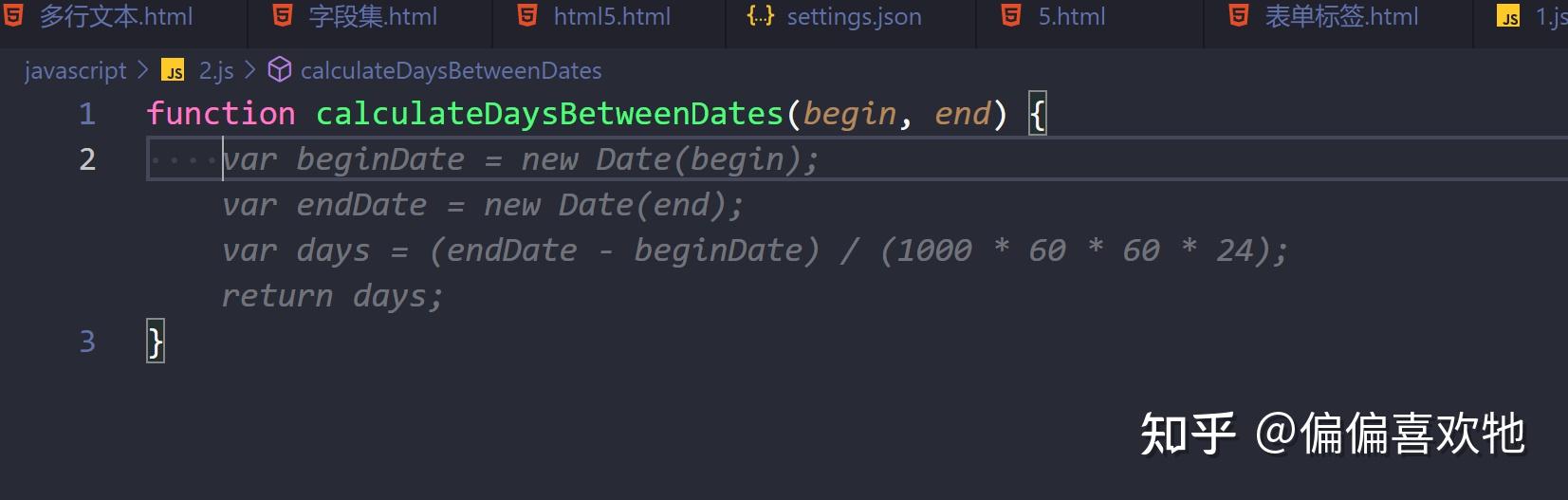Click the HTML5 icon on 表单标签.html tab
Screen dimensions: 1568x500
coord(1238,15)
